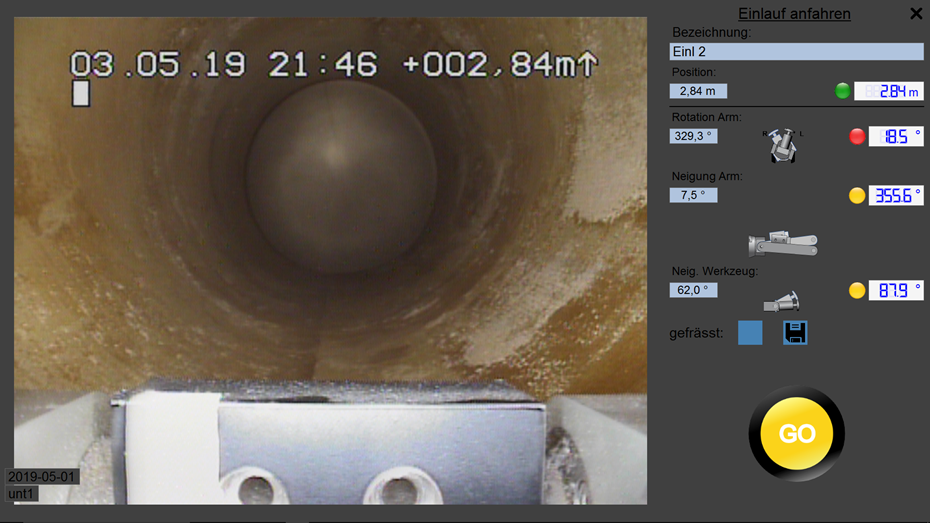Click the yellow Neig. Werkzeug status indicator
The height and width of the screenshot is (523, 930).
[x=857, y=290]
